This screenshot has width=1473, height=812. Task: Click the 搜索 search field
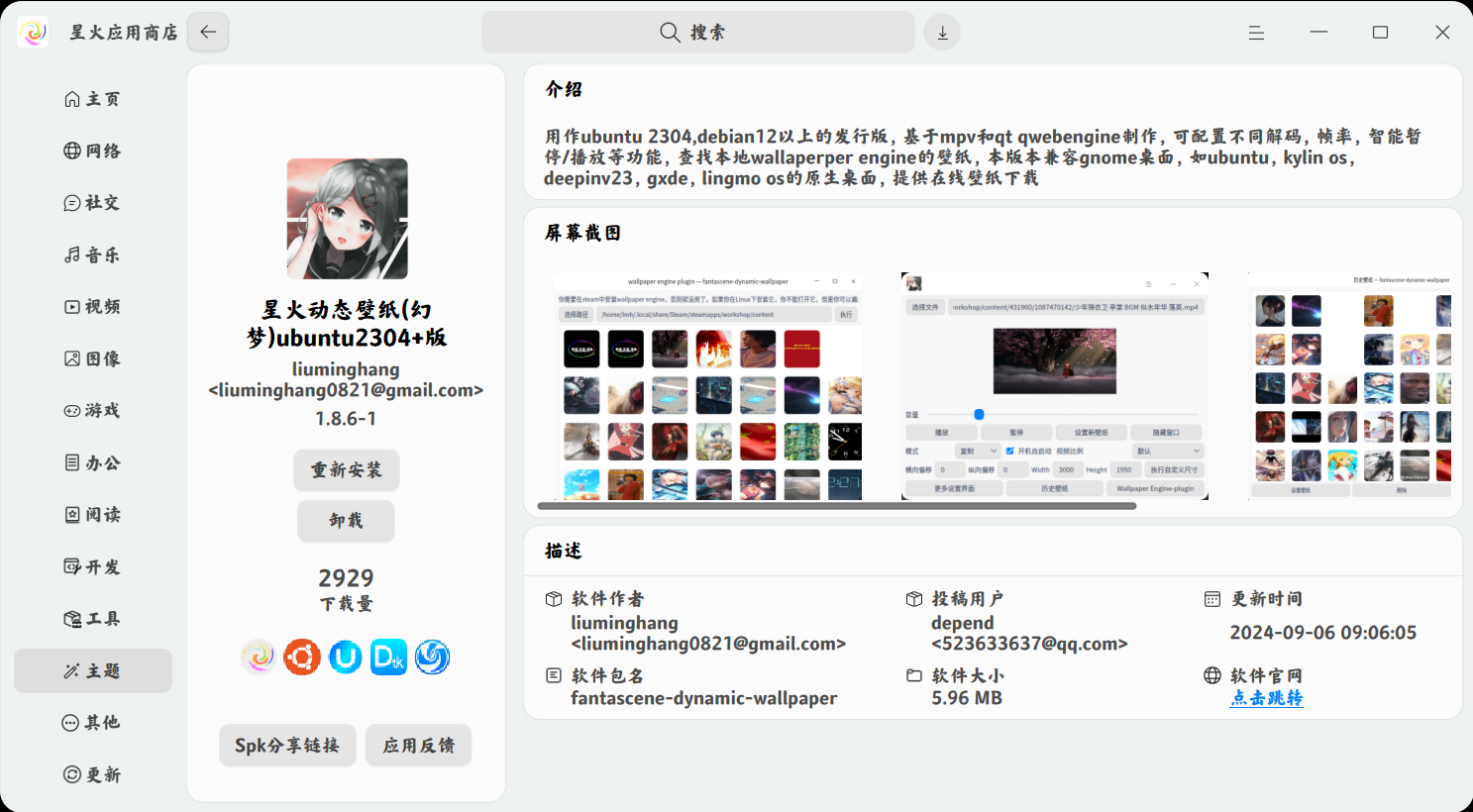698,33
